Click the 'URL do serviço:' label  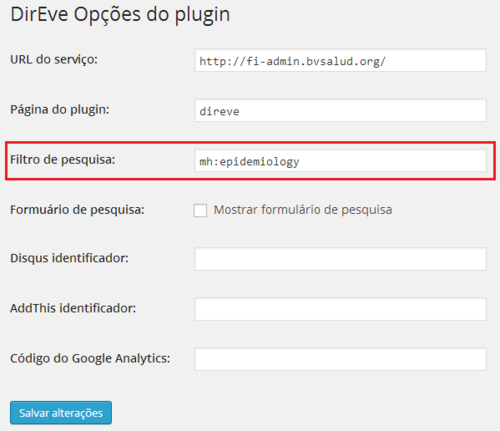54,60
